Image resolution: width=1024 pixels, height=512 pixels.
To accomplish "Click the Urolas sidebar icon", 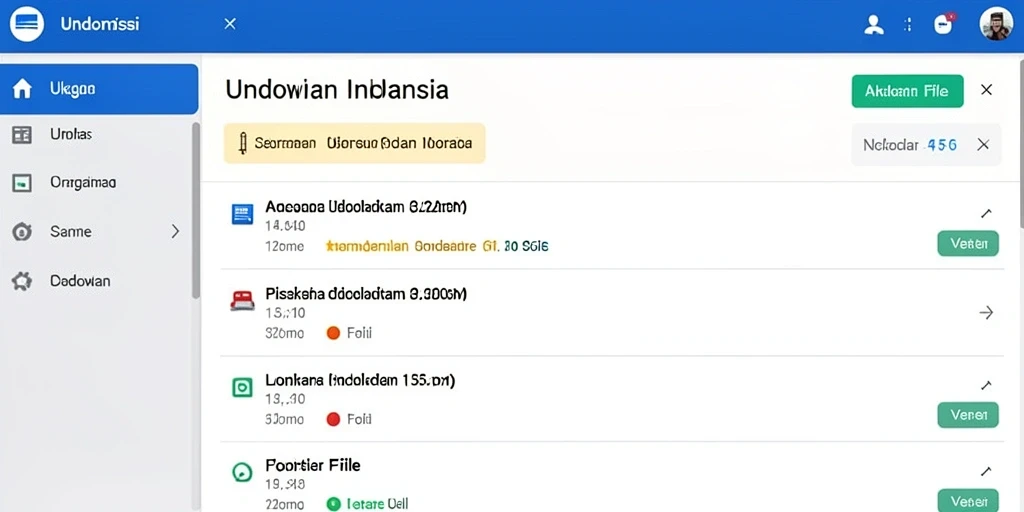I will point(22,135).
